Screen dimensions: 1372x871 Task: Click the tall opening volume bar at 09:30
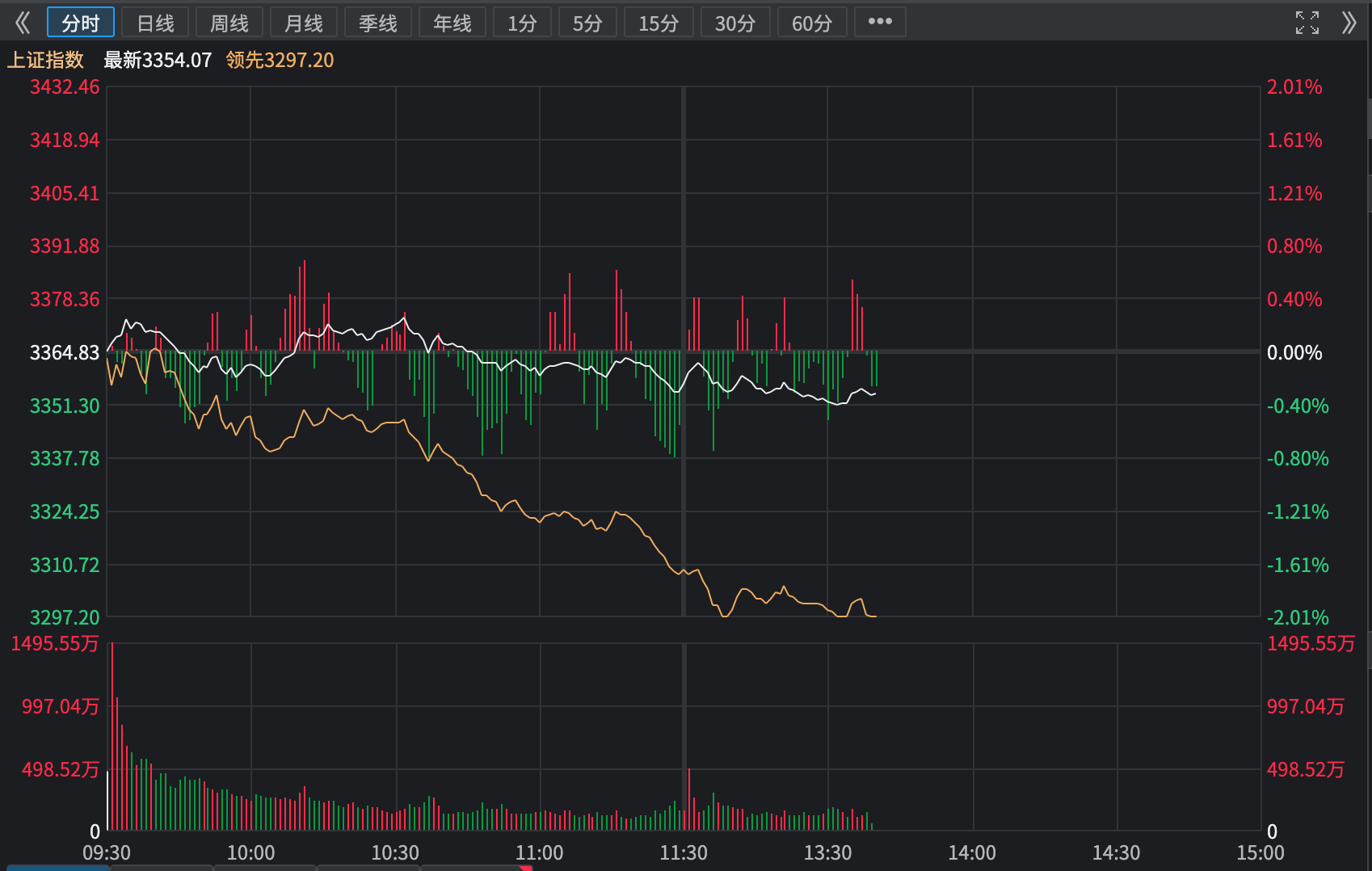112,737
